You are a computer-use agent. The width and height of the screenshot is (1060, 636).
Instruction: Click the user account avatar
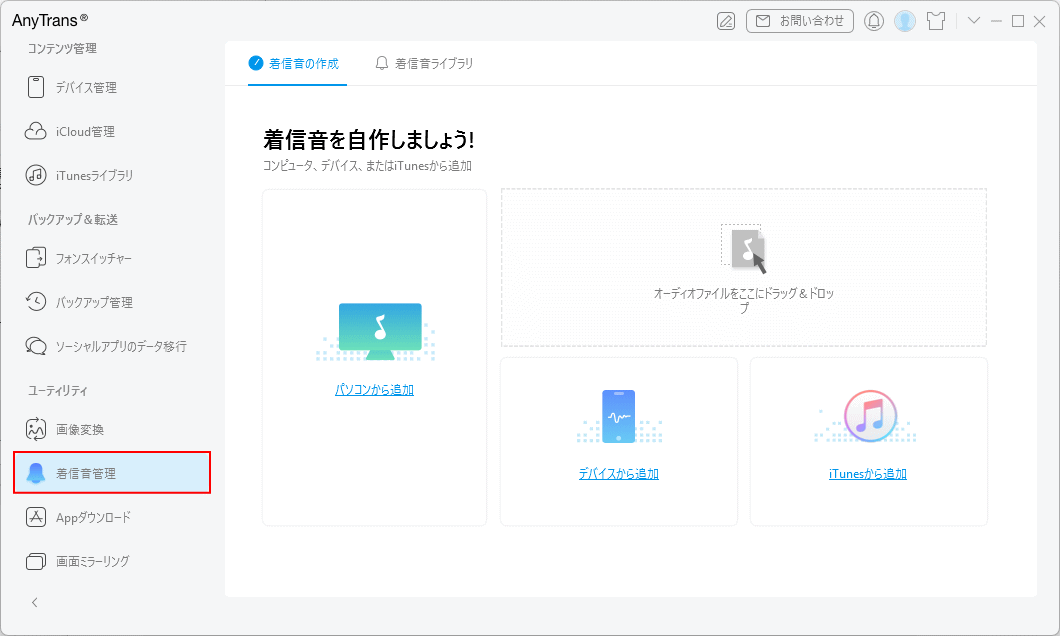point(905,21)
